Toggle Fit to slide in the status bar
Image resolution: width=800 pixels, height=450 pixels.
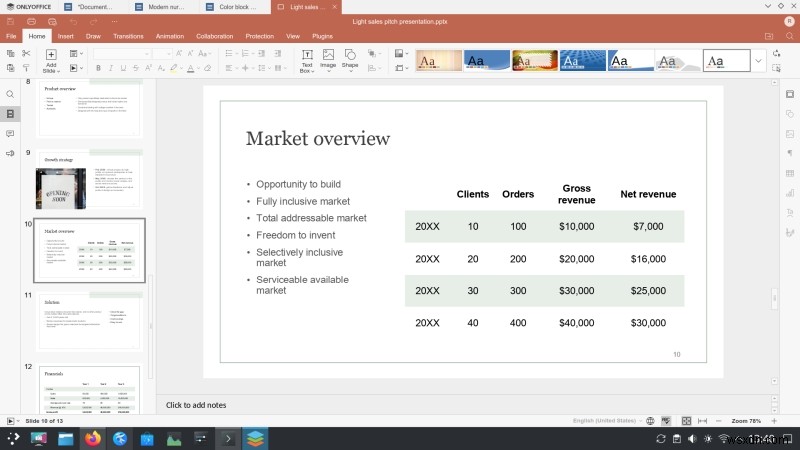pos(686,421)
